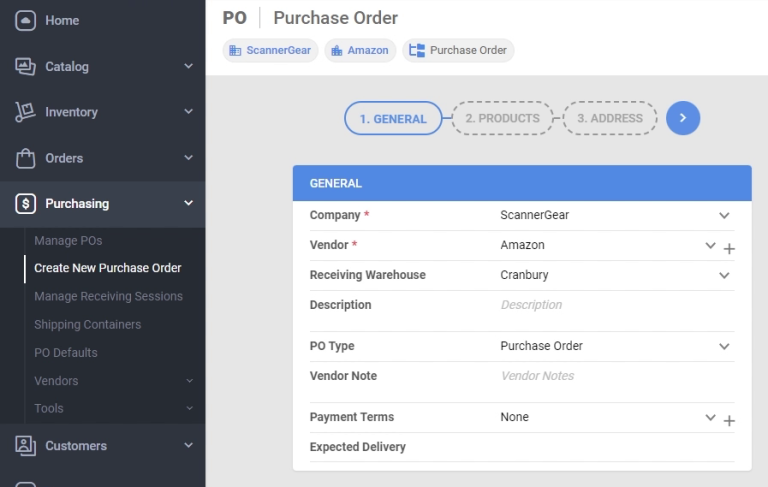Expand the Vendors submenu chevron
The height and width of the screenshot is (487, 768).
click(190, 381)
